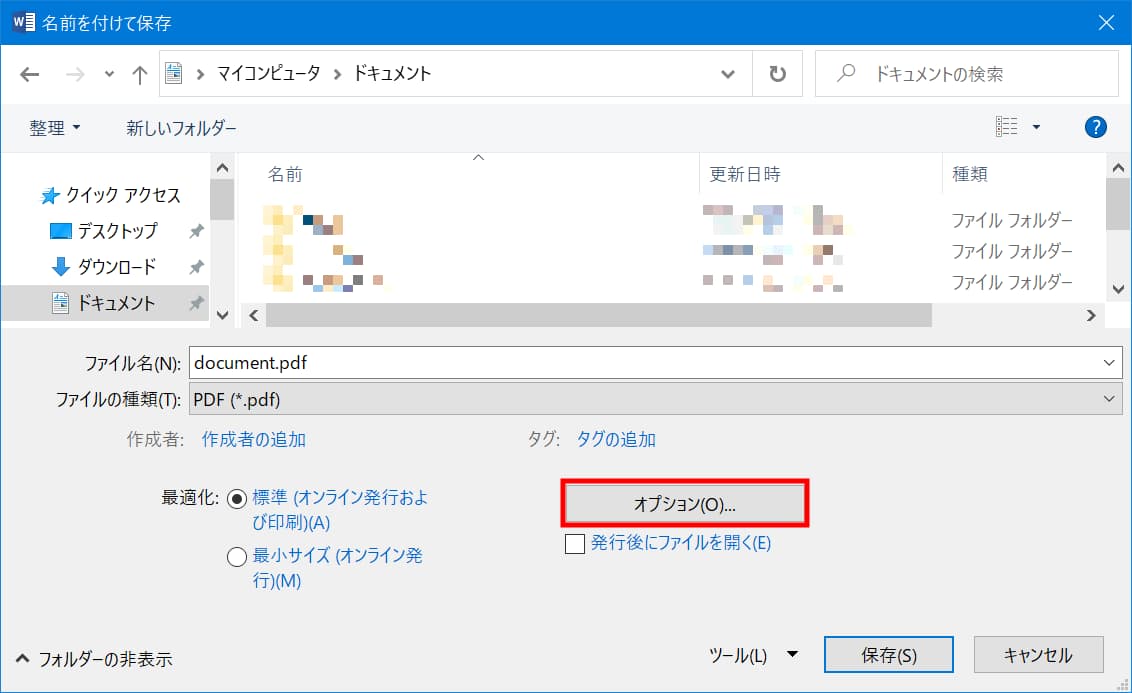The height and width of the screenshot is (693, 1132).
Task: Open the 整理 menu
Action: [x=55, y=128]
